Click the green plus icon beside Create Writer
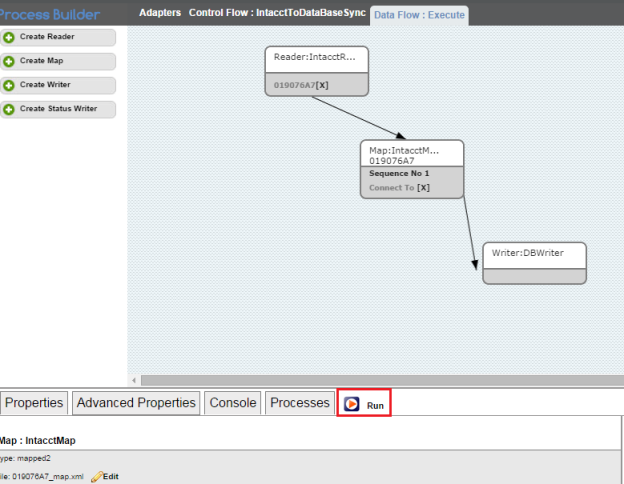624x484 pixels. coord(9,85)
